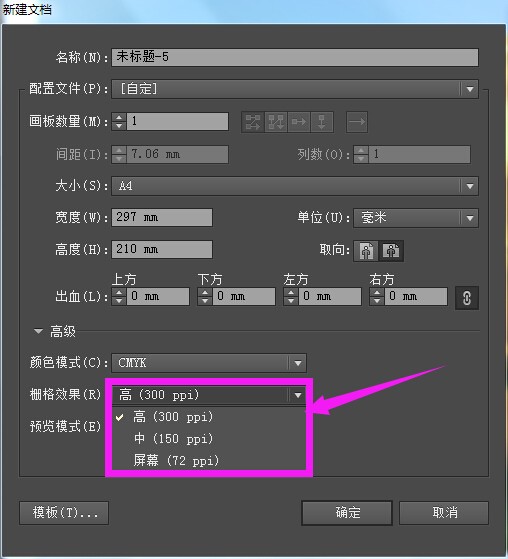The height and width of the screenshot is (559, 508).
Task: Choose landscape orientation icon
Action: click(x=391, y=251)
